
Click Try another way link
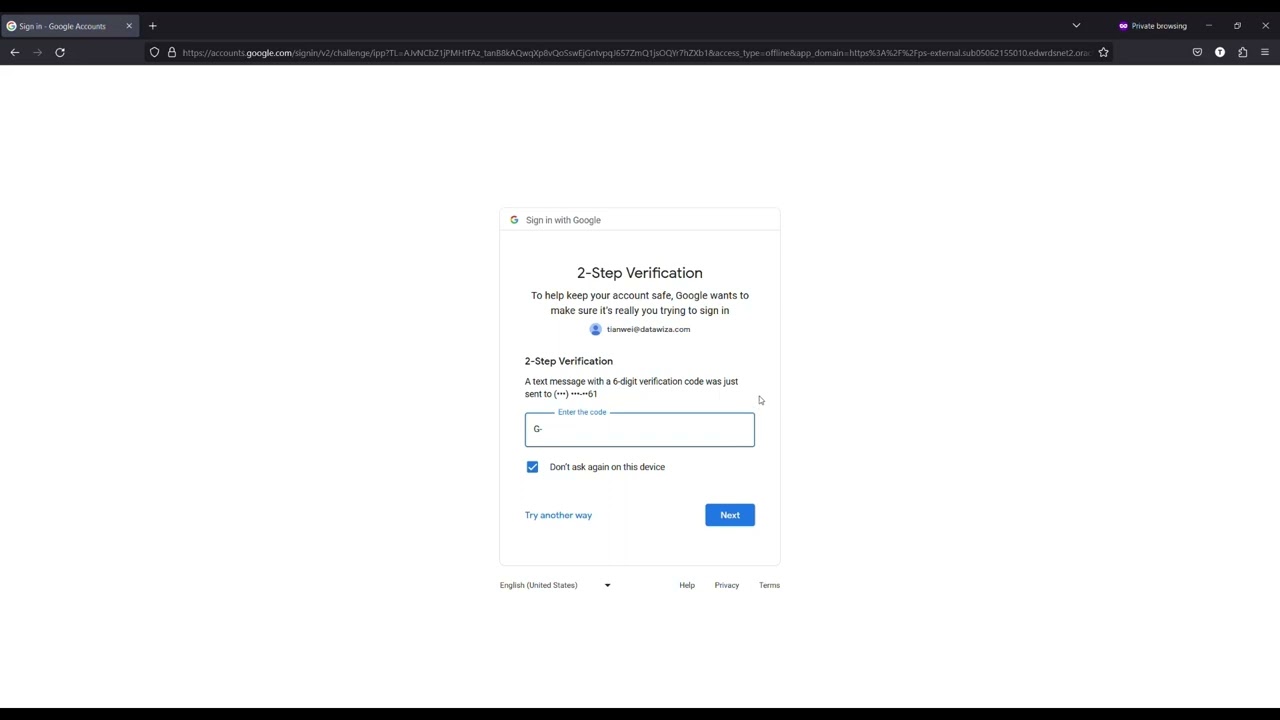(x=558, y=515)
